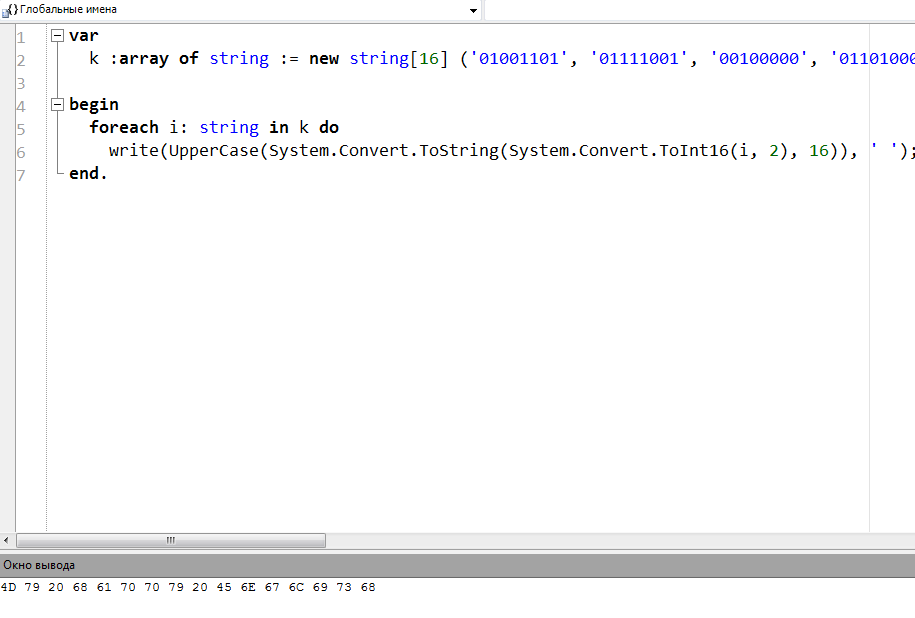Click the horizontal scrollbar thumb

(171, 540)
